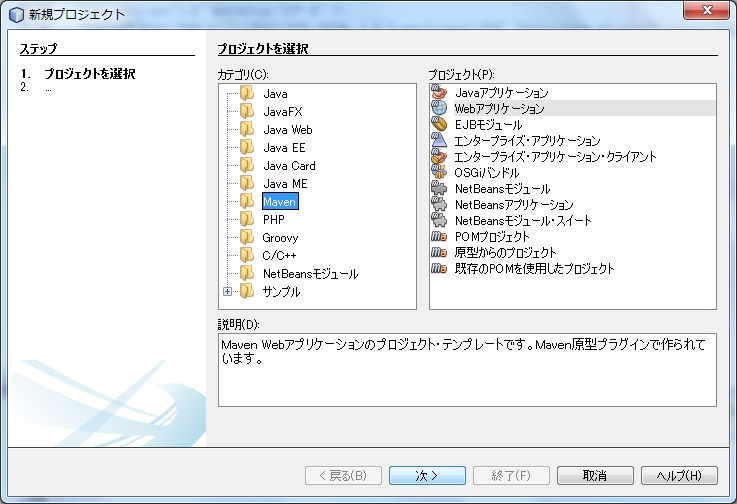This screenshot has width=737, height=504.
Task: Click the エンタープライズ・アプリケーション・クライアント icon
Action: 439,156
